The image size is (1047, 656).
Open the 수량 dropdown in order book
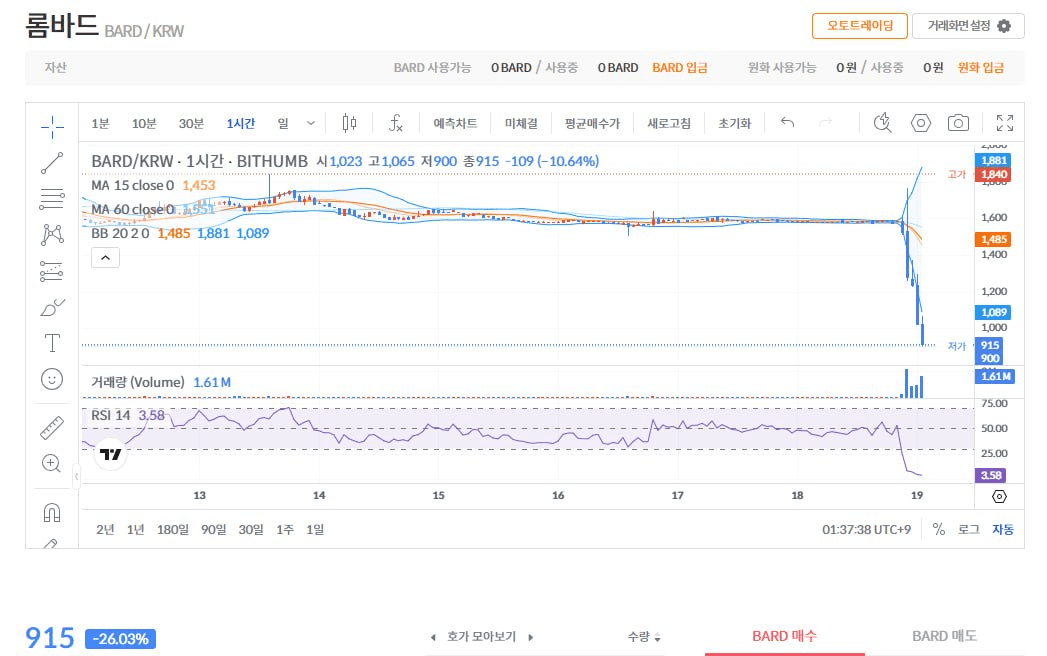pos(644,636)
